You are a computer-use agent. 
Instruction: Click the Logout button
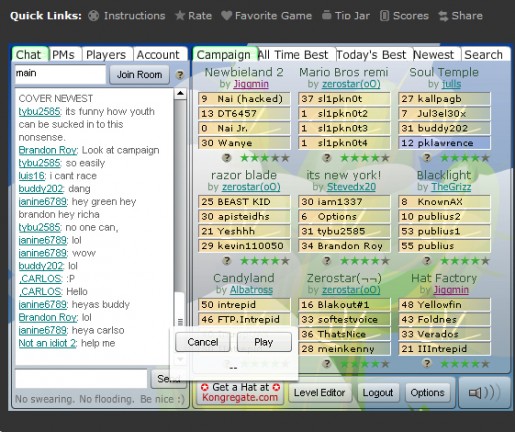pyautogui.click(x=378, y=393)
